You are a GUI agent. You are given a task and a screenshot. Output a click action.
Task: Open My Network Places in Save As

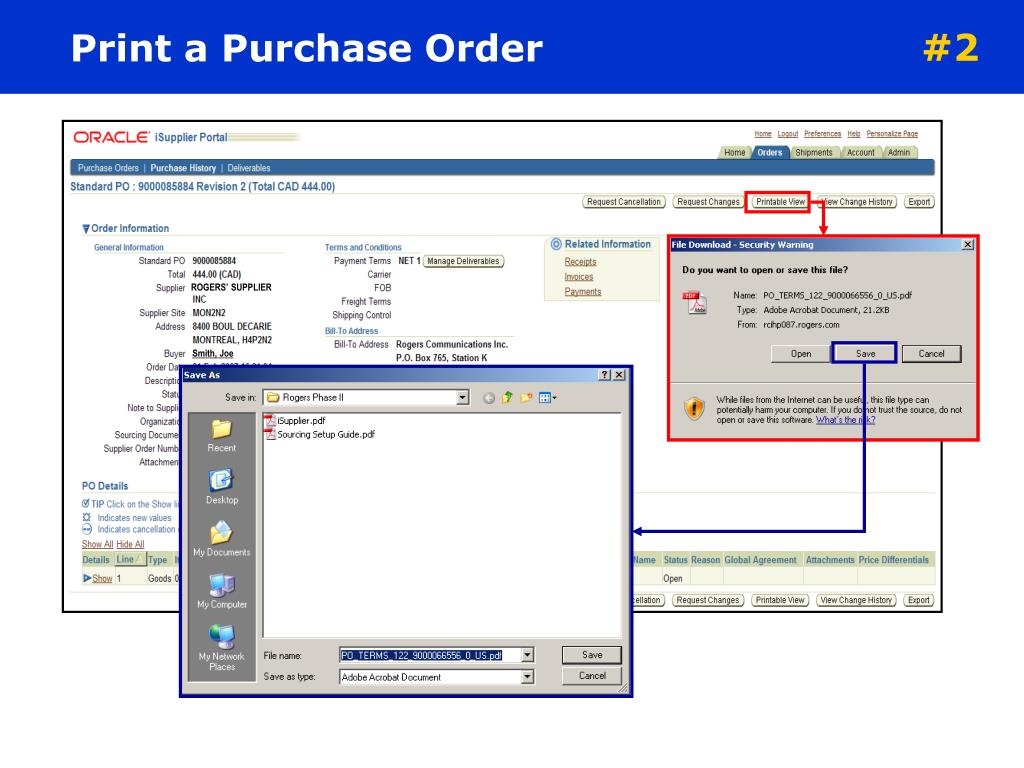coord(222,648)
